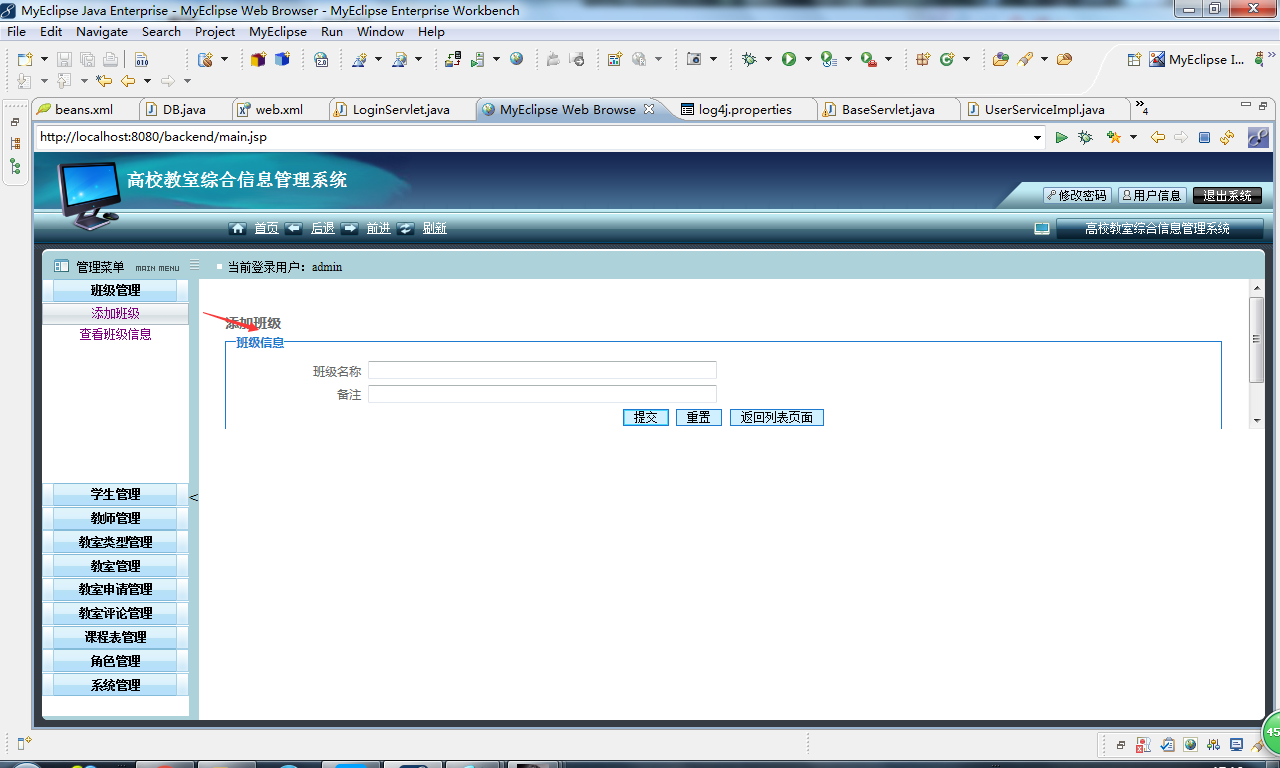This screenshot has width=1280, height=768.
Task: Open the Back history dropdown arrow
Action: pyautogui.click(x=147, y=81)
